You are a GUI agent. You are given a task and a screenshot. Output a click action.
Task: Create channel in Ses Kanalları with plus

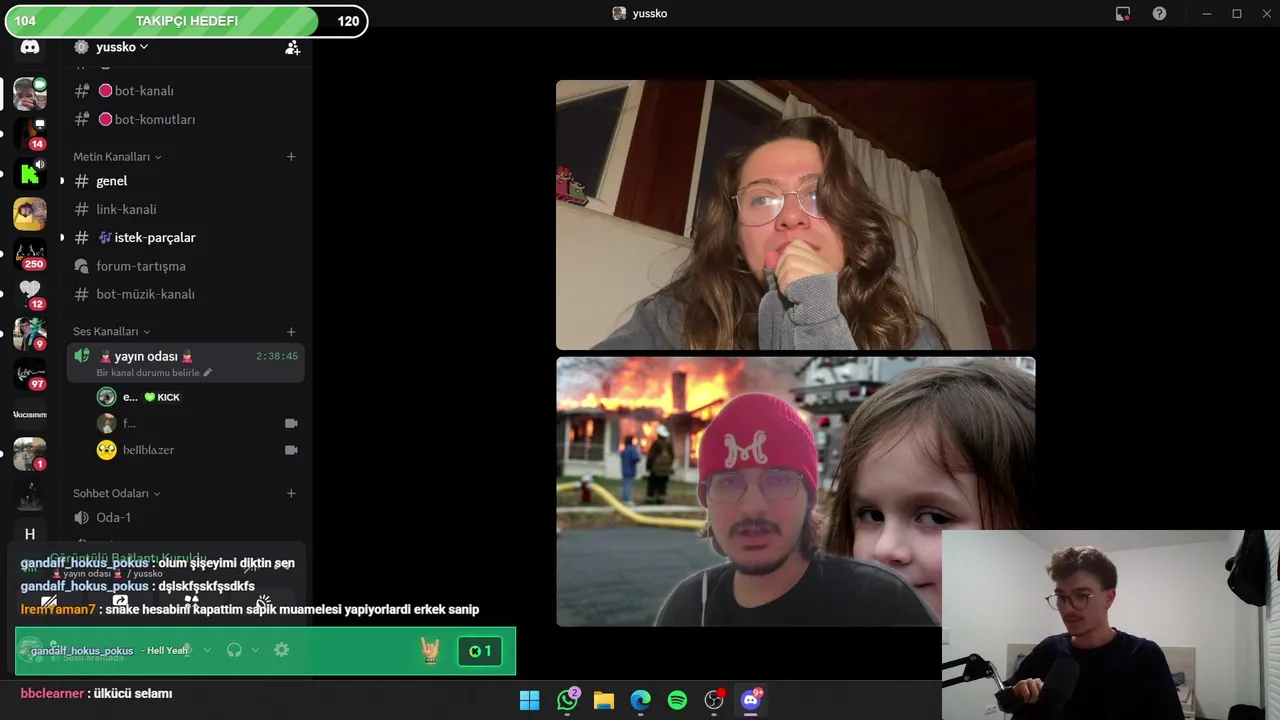tap(291, 332)
